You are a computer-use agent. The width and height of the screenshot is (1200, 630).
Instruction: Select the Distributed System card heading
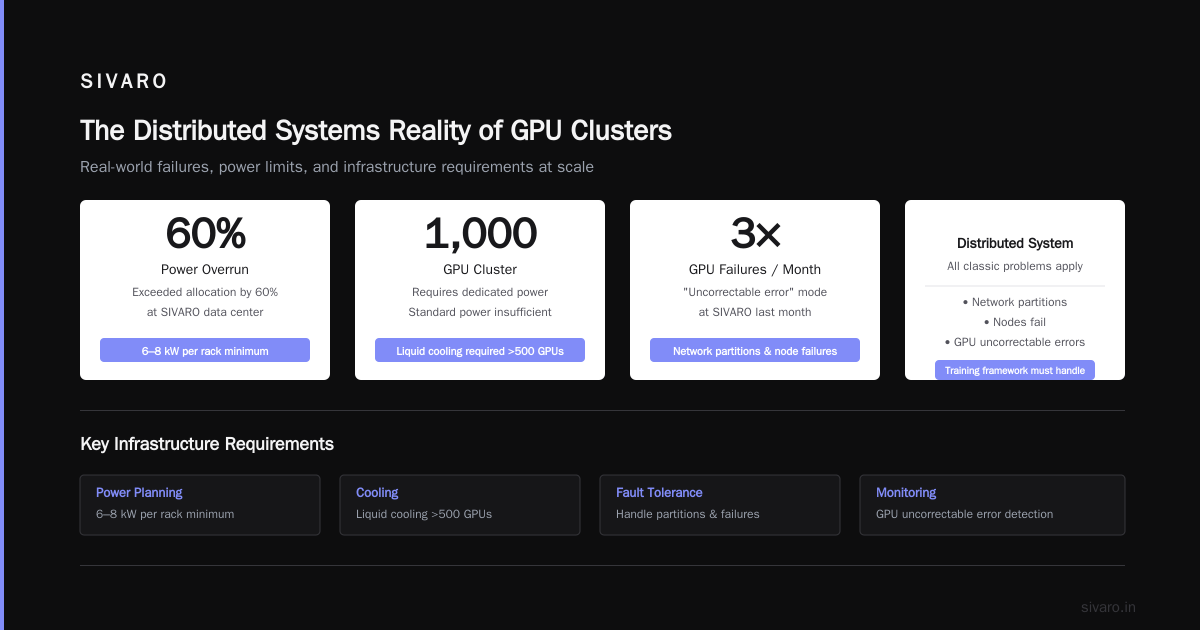[1015, 243]
